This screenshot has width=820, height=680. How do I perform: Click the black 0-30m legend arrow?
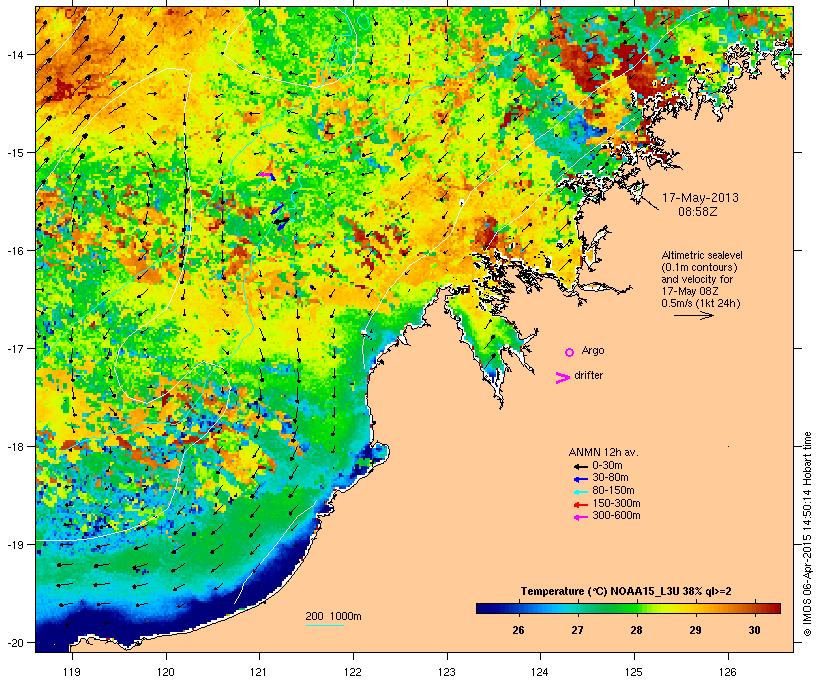tap(580, 467)
